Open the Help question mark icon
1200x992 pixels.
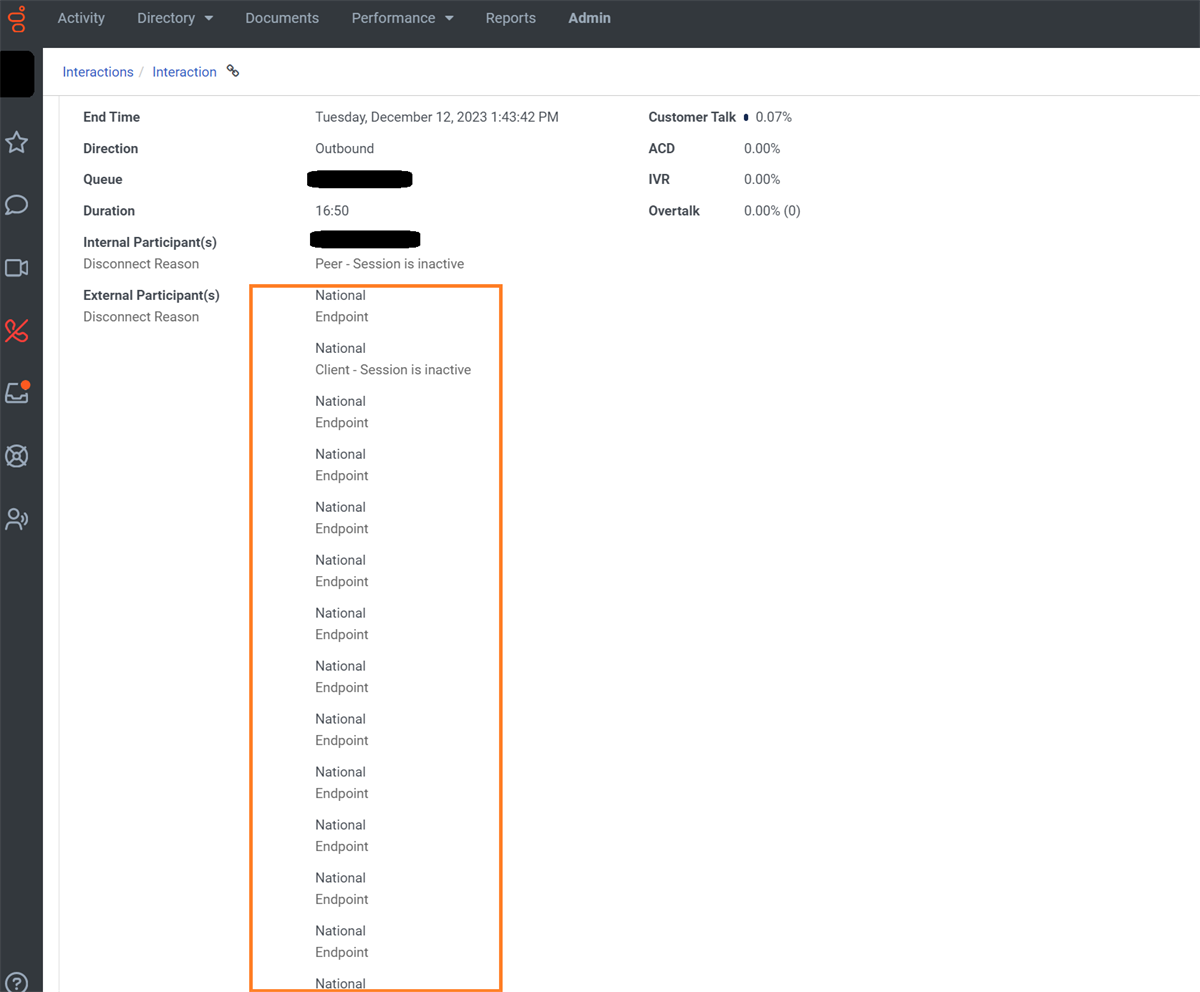pyautogui.click(x=16, y=982)
